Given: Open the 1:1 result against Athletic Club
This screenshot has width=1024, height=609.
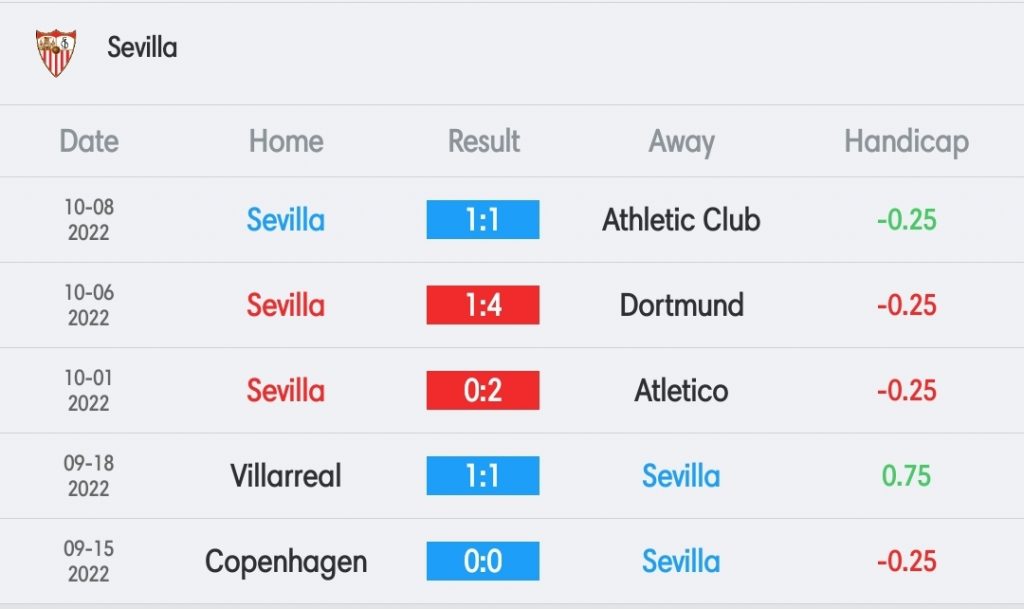Looking at the screenshot, I should pyautogui.click(x=483, y=219).
